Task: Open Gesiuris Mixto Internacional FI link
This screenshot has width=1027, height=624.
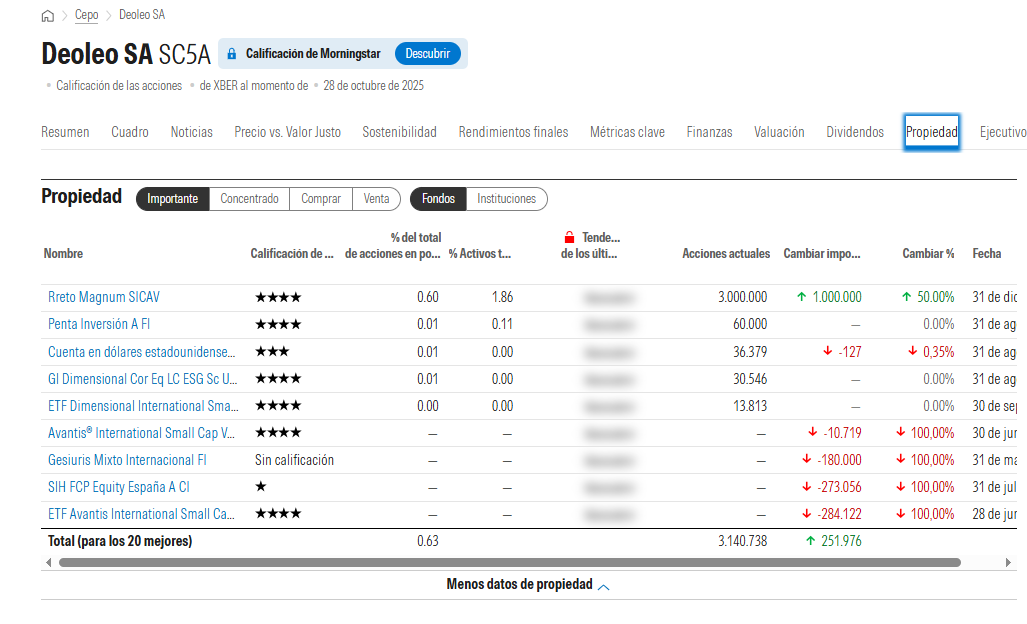Action: click(127, 460)
